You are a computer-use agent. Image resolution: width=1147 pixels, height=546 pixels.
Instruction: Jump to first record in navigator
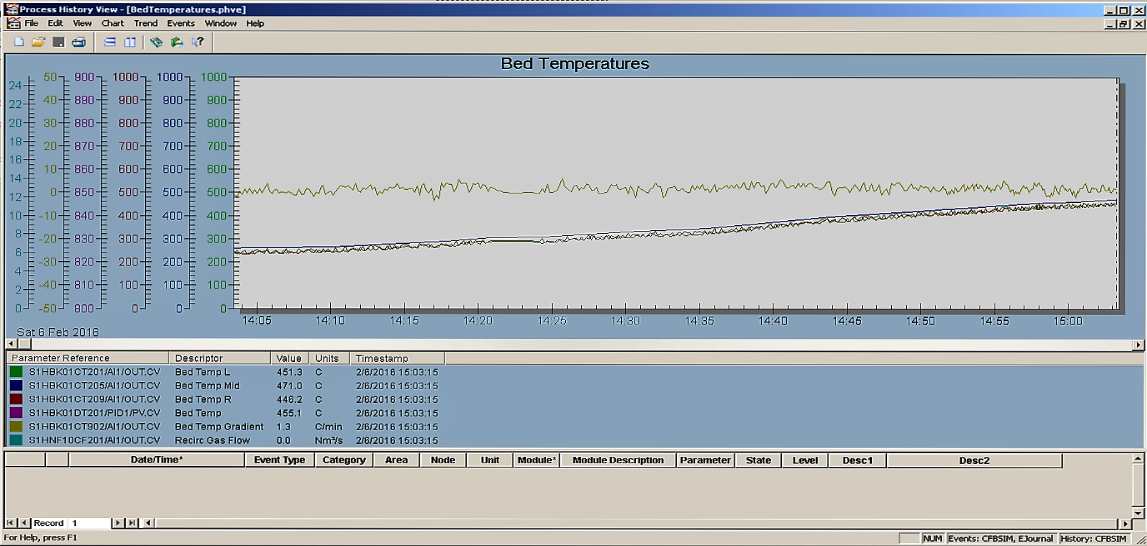pyautogui.click(x=10, y=523)
